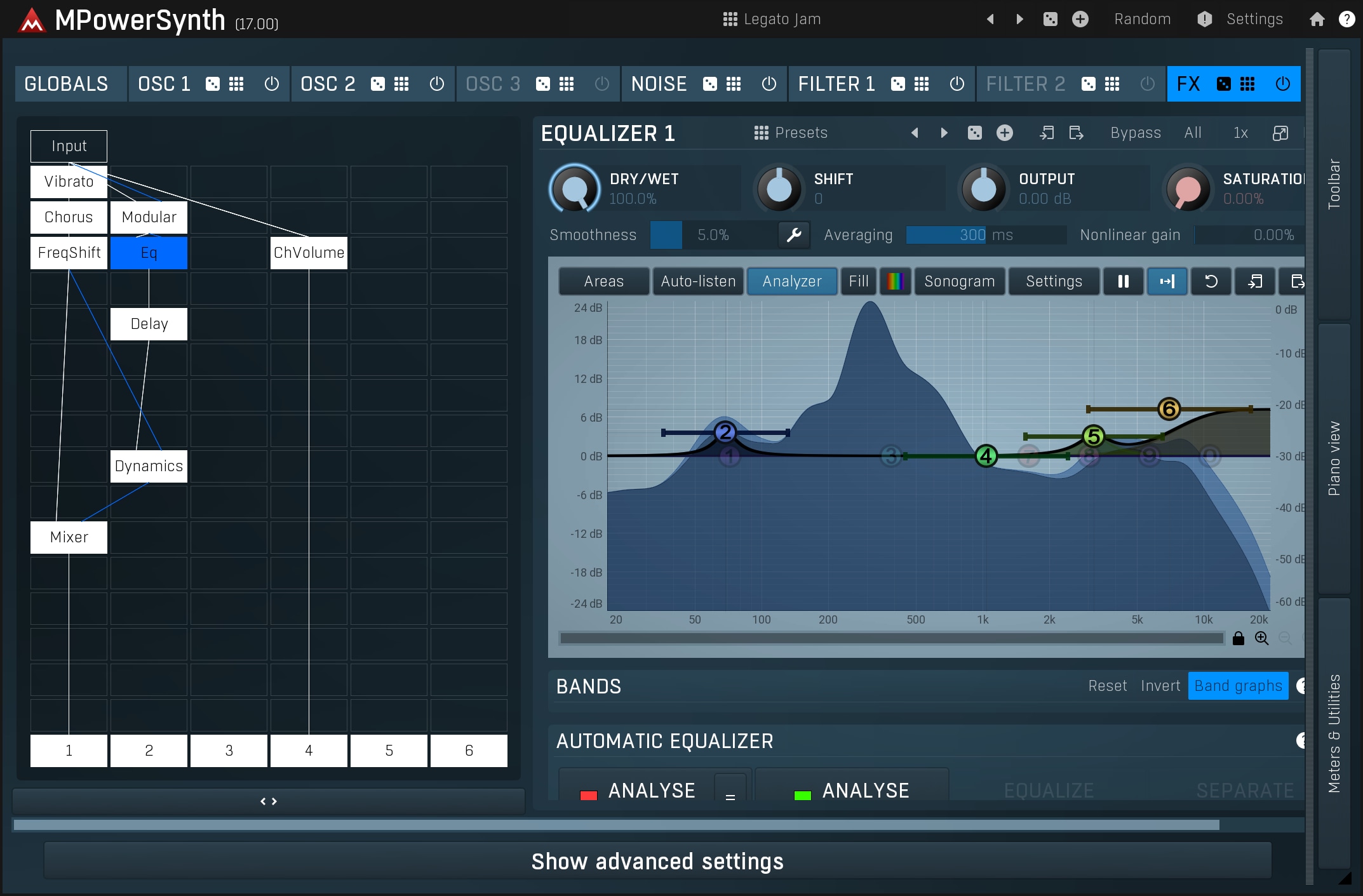The width and height of the screenshot is (1363, 896).
Task: Open the NOISE tab
Action: (x=659, y=84)
